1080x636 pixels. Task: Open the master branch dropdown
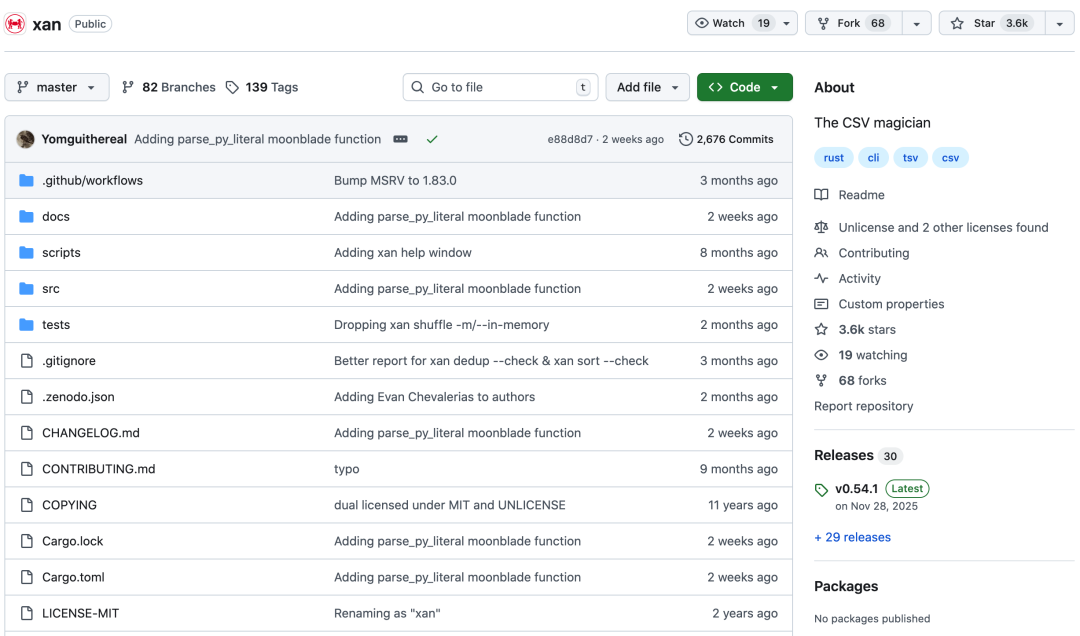[x=57, y=87]
